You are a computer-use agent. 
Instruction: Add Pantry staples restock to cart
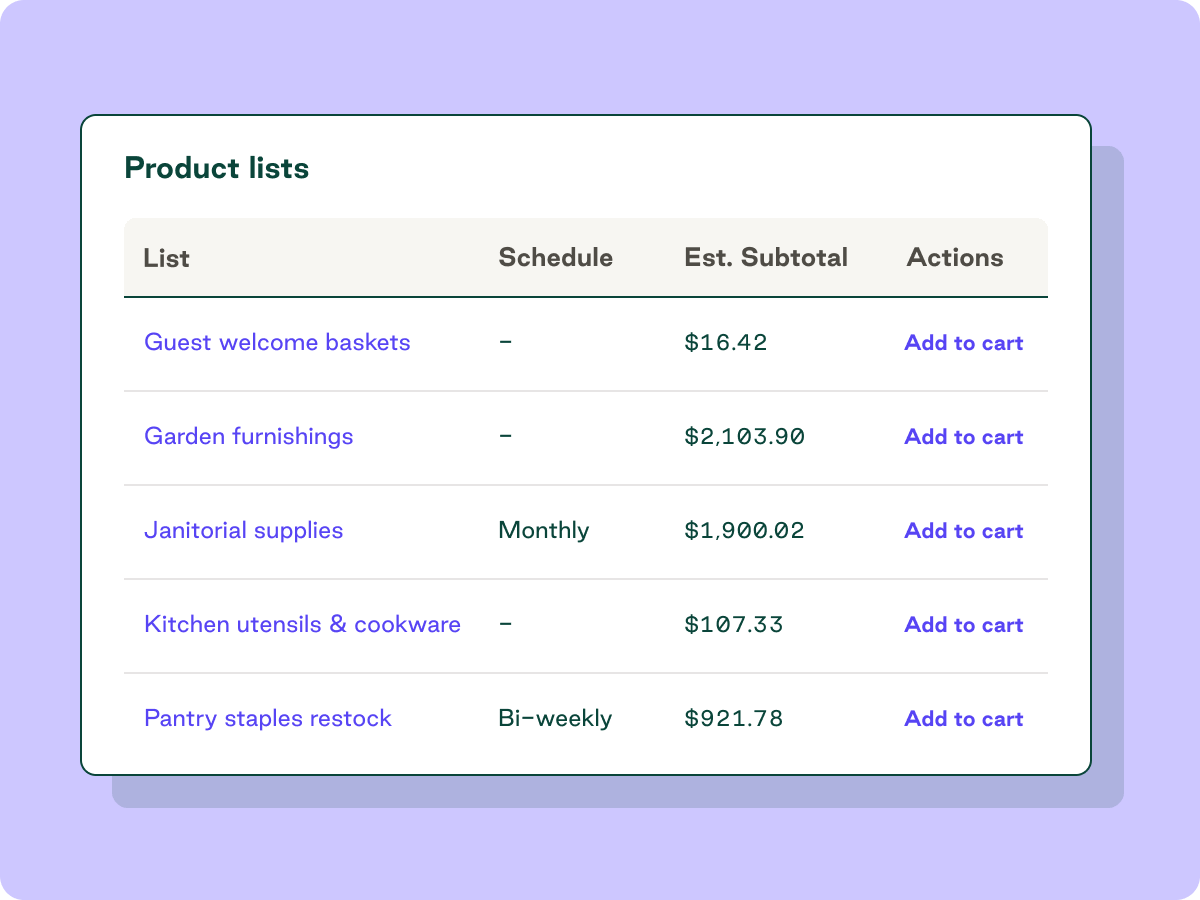tap(963, 718)
